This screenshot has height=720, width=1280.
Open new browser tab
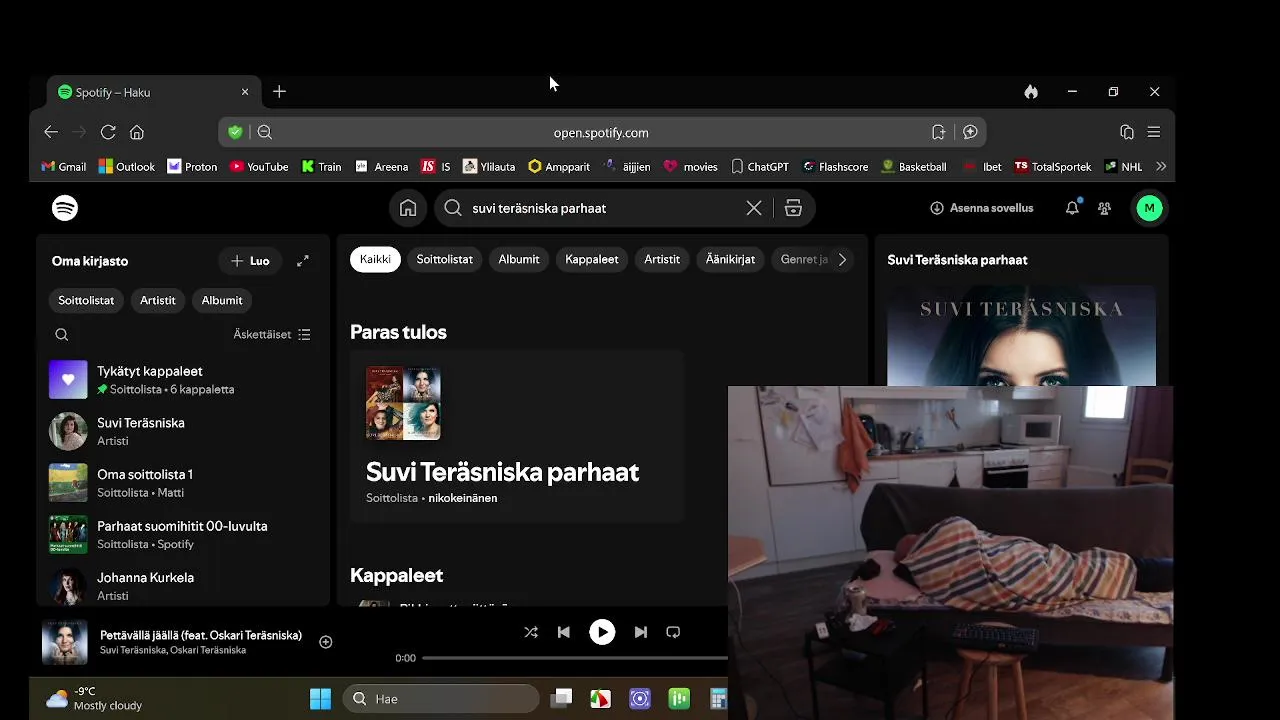279,92
